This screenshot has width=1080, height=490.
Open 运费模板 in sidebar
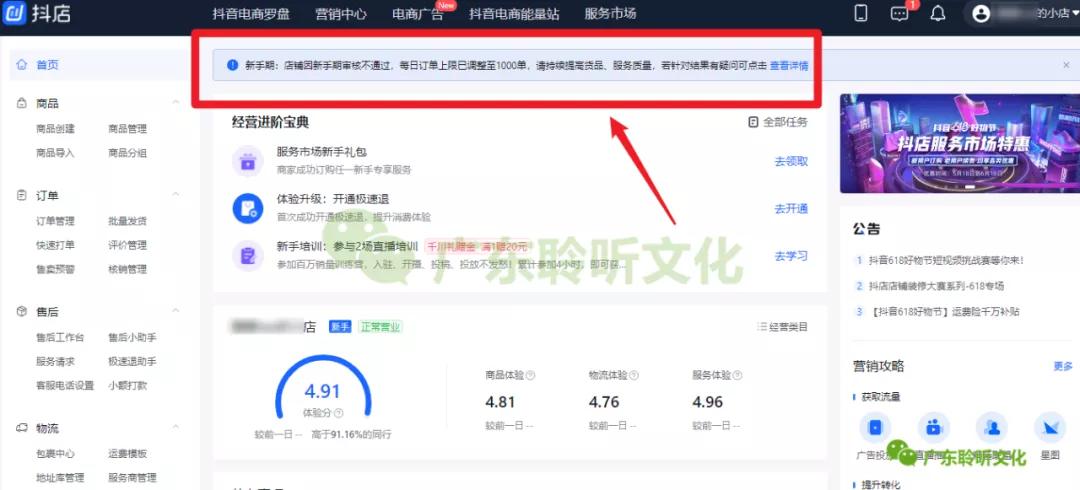pyautogui.click(x=127, y=454)
